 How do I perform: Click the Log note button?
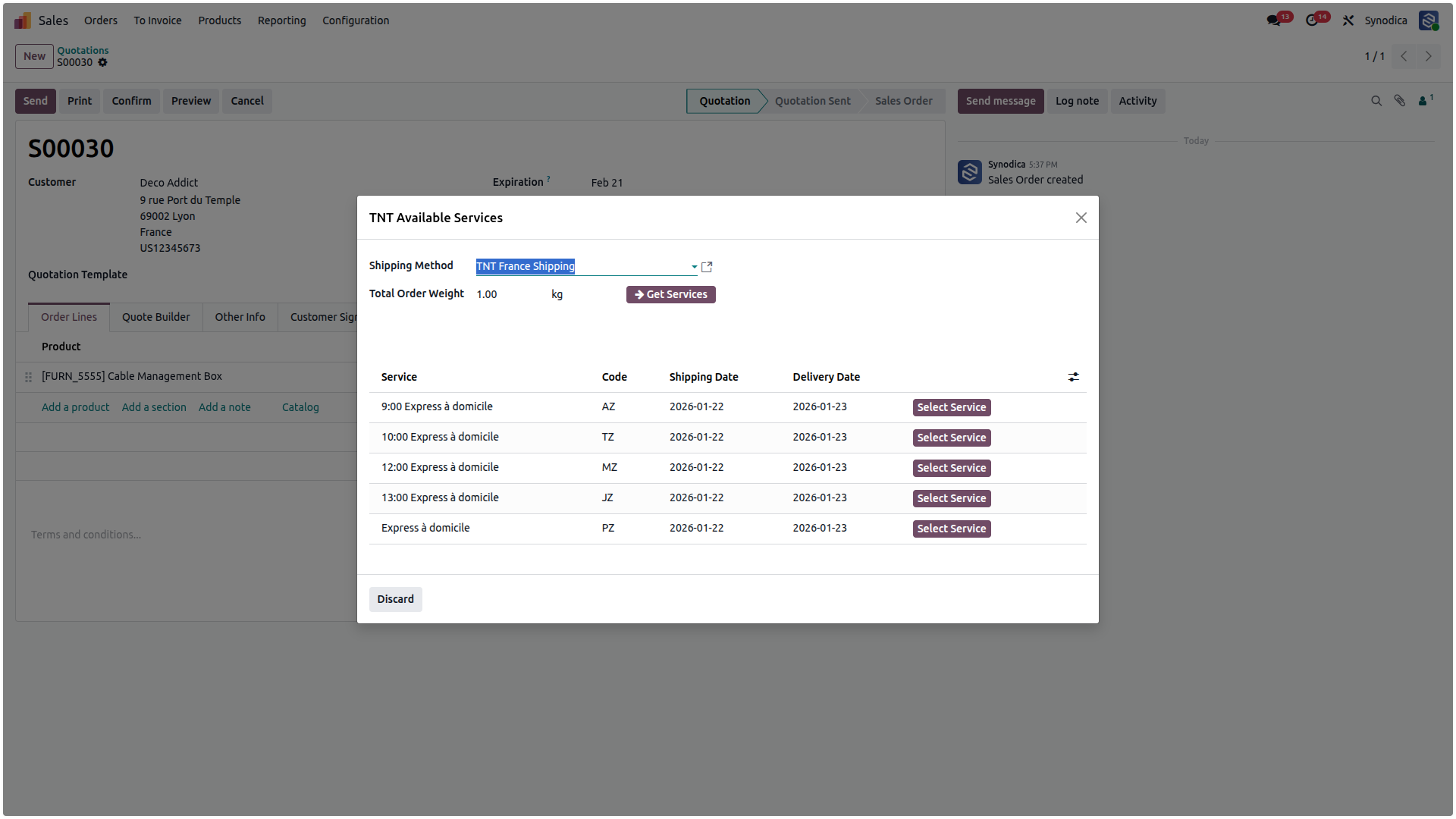point(1078,101)
